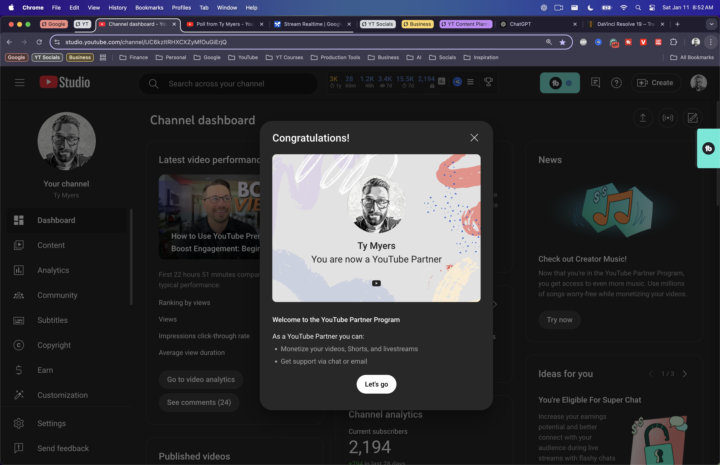Open Analytics in the sidebar
The height and width of the screenshot is (465, 720).
pyautogui.click(x=67, y=270)
